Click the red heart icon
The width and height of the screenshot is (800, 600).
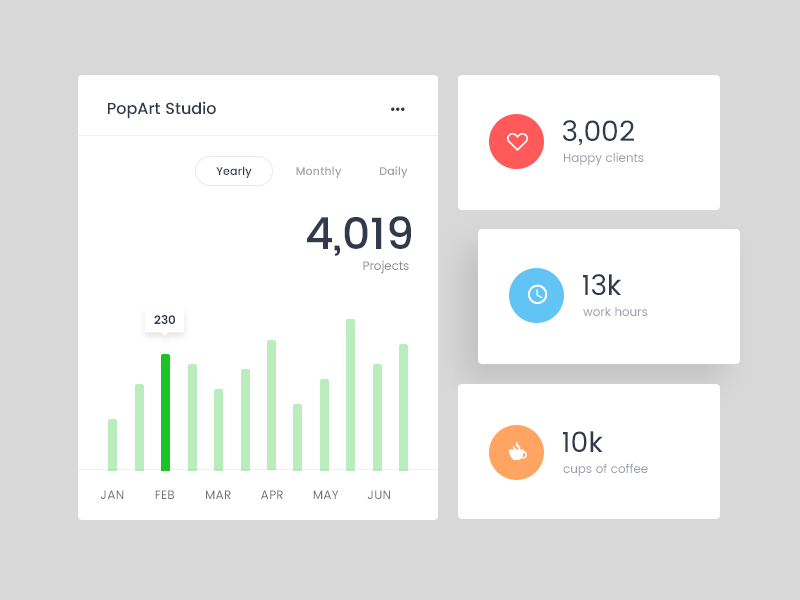516,141
